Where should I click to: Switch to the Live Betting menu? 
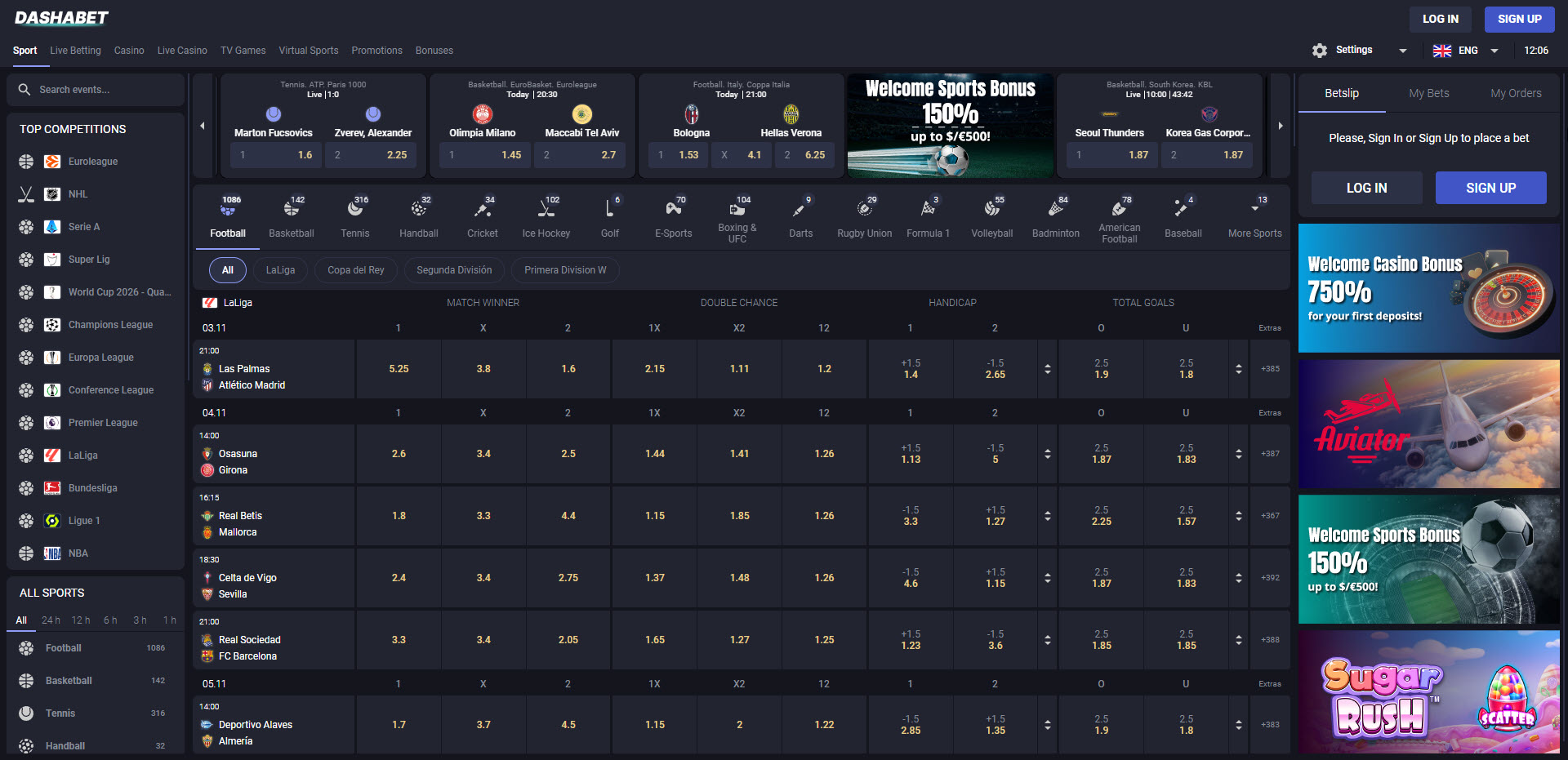(x=75, y=51)
